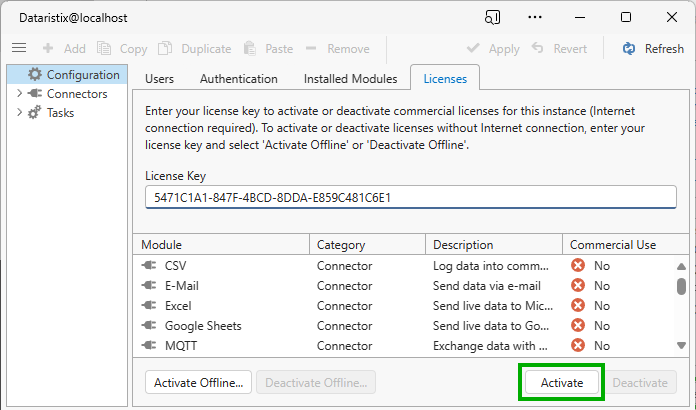The image size is (696, 410).
Task: Click the red X for E-Mail
Action: coord(578,286)
